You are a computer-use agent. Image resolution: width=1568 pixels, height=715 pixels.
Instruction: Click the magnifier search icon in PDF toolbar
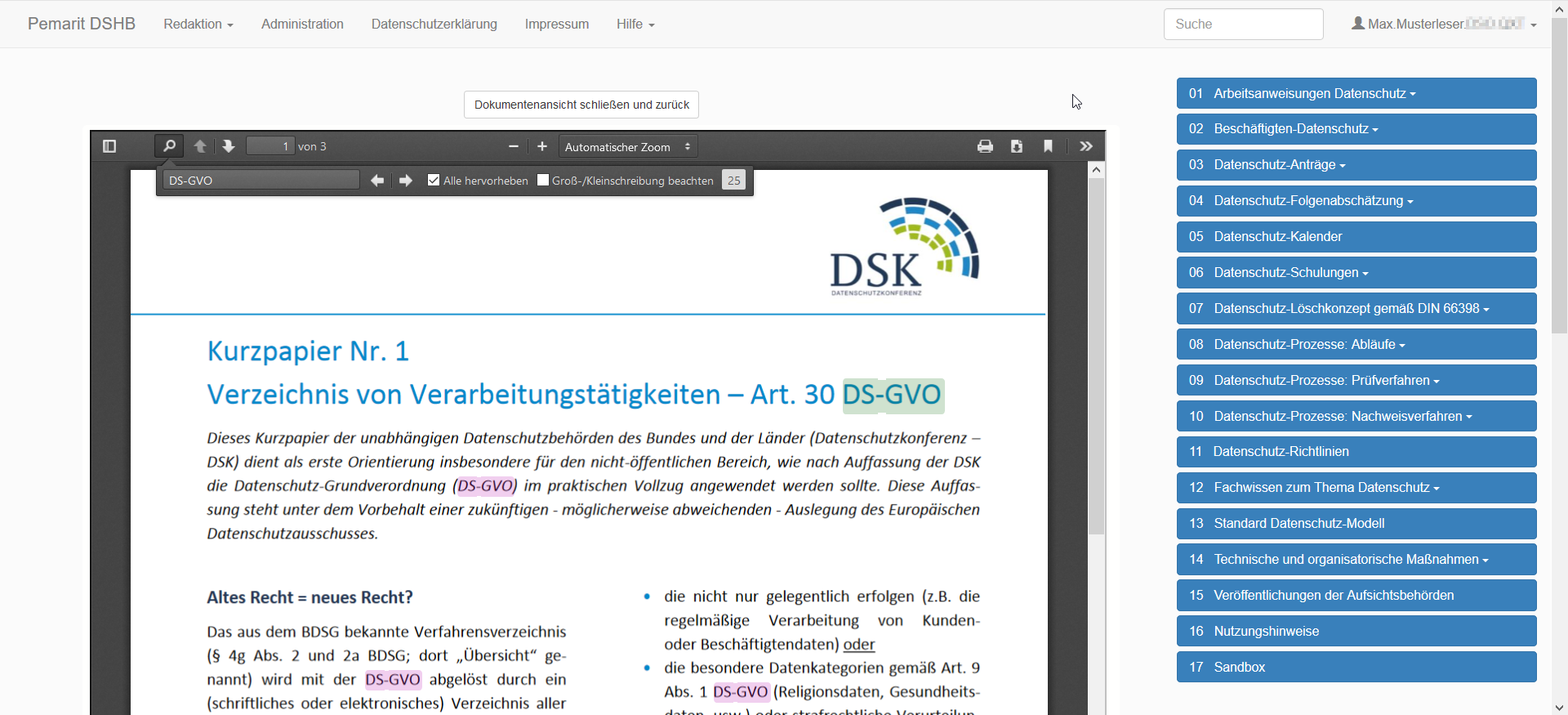(x=169, y=146)
